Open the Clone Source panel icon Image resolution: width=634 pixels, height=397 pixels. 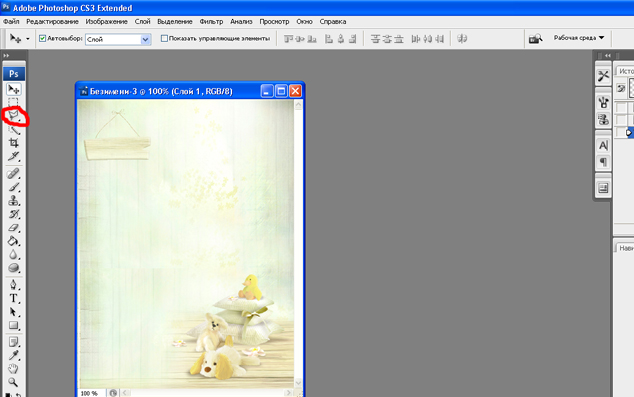point(603,120)
